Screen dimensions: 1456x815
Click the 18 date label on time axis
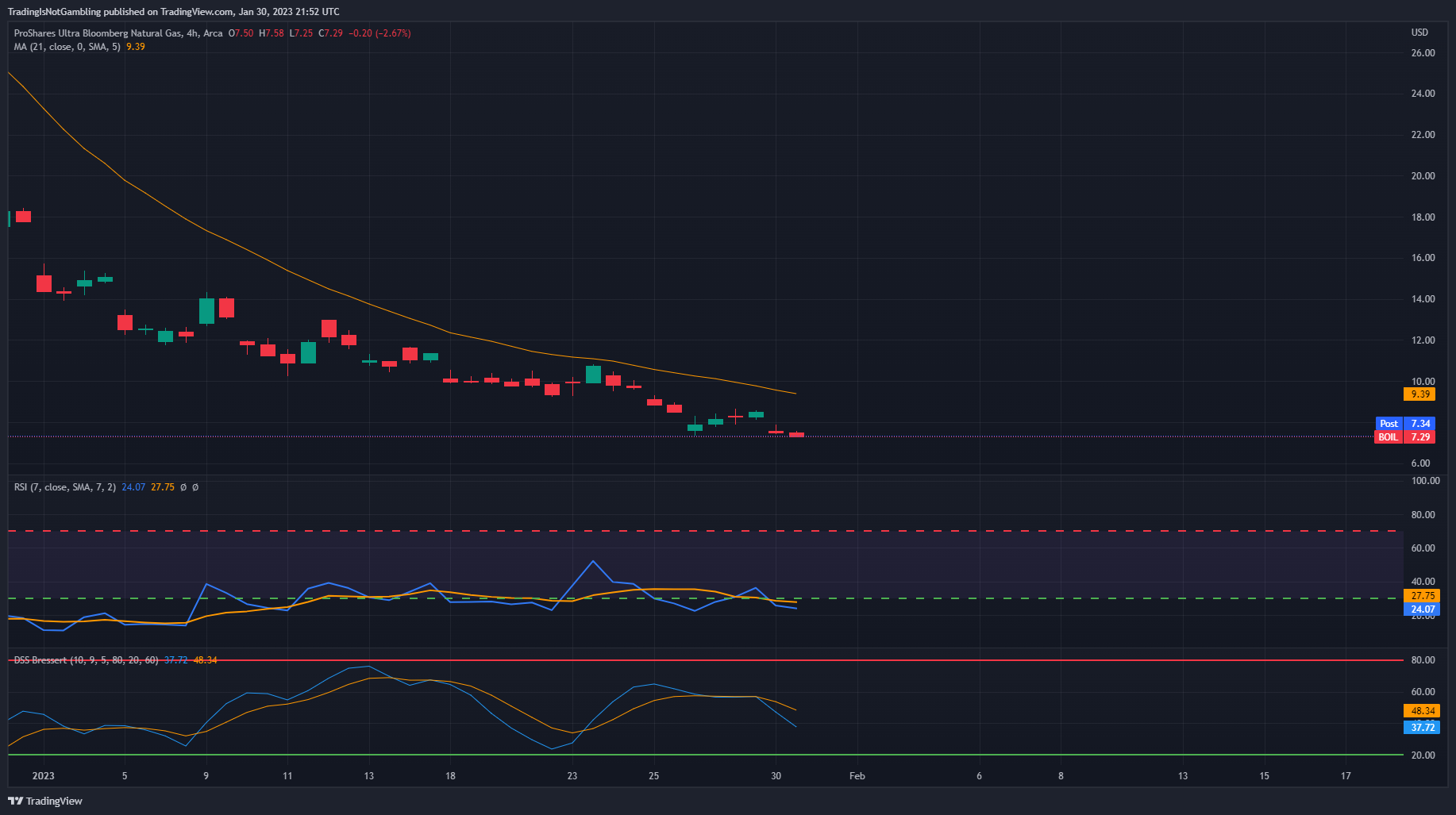(x=450, y=776)
